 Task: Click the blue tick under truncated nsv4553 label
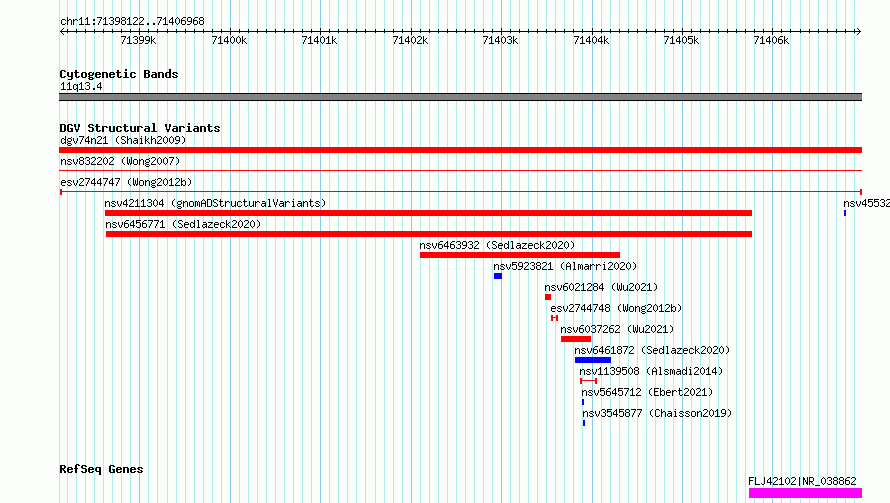point(845,213)
